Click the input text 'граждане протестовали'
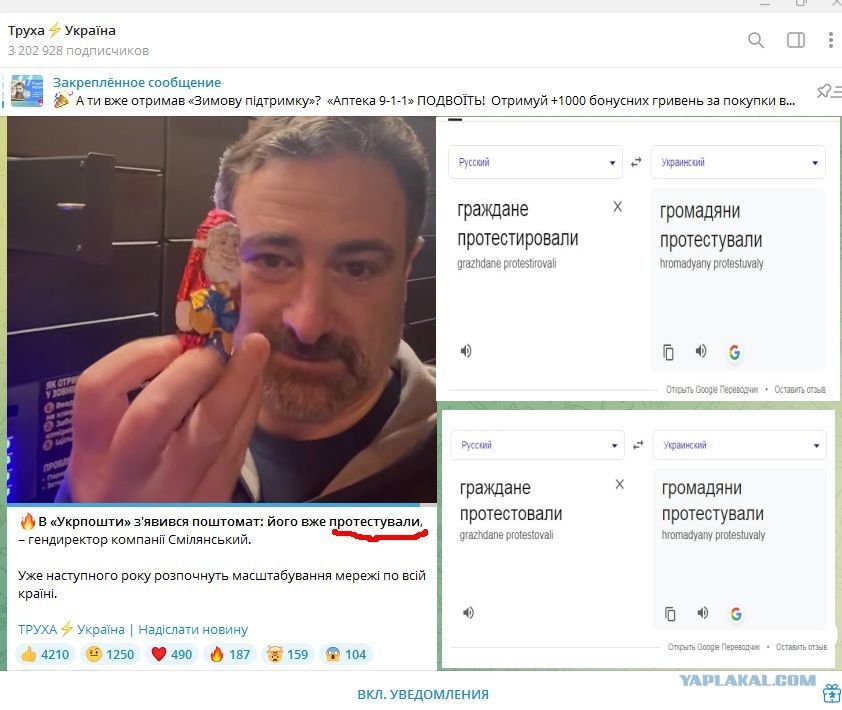The image size is (842, 710). point(511,501)
